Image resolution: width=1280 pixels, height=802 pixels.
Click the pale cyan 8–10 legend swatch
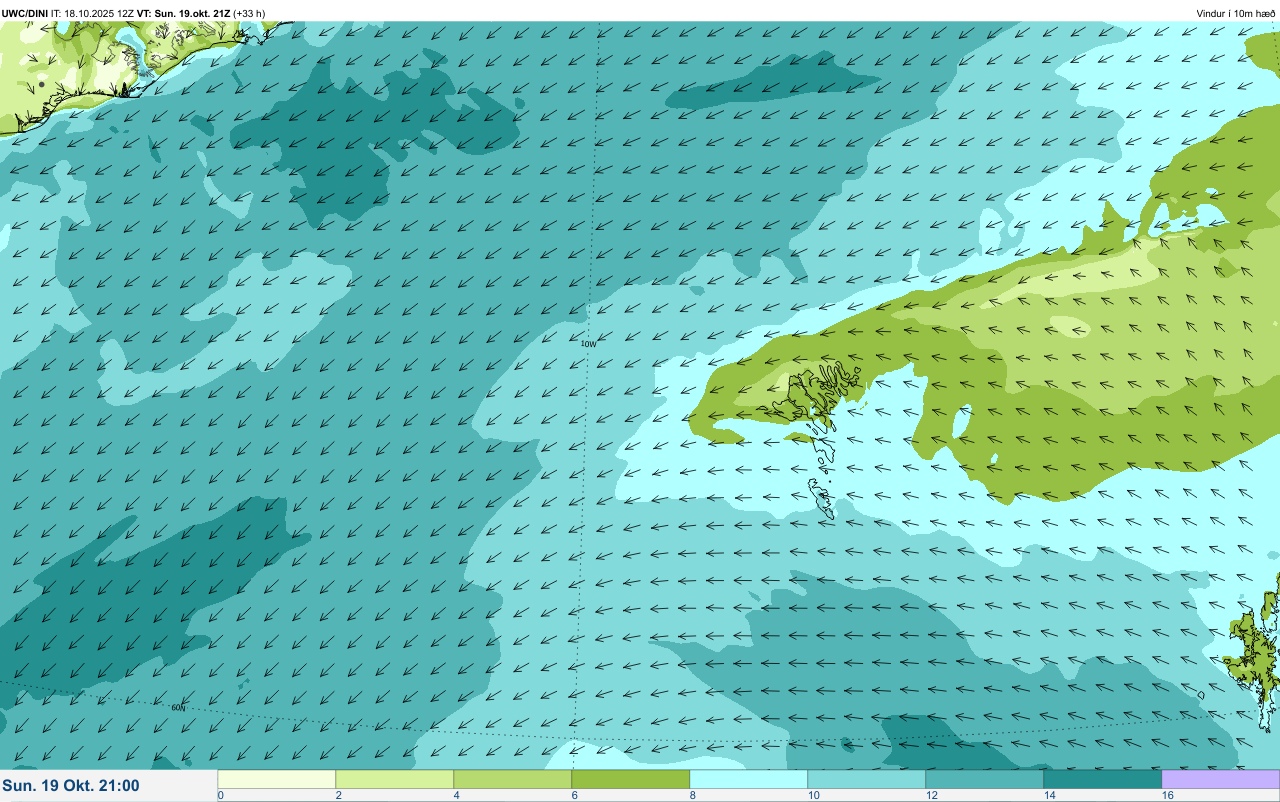coord(748,779)
